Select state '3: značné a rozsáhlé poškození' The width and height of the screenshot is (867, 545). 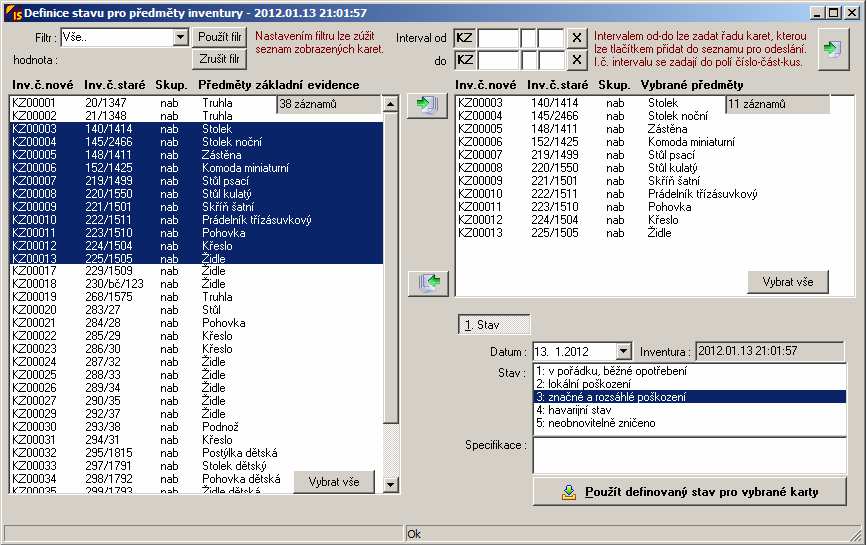tap(690, 397)
